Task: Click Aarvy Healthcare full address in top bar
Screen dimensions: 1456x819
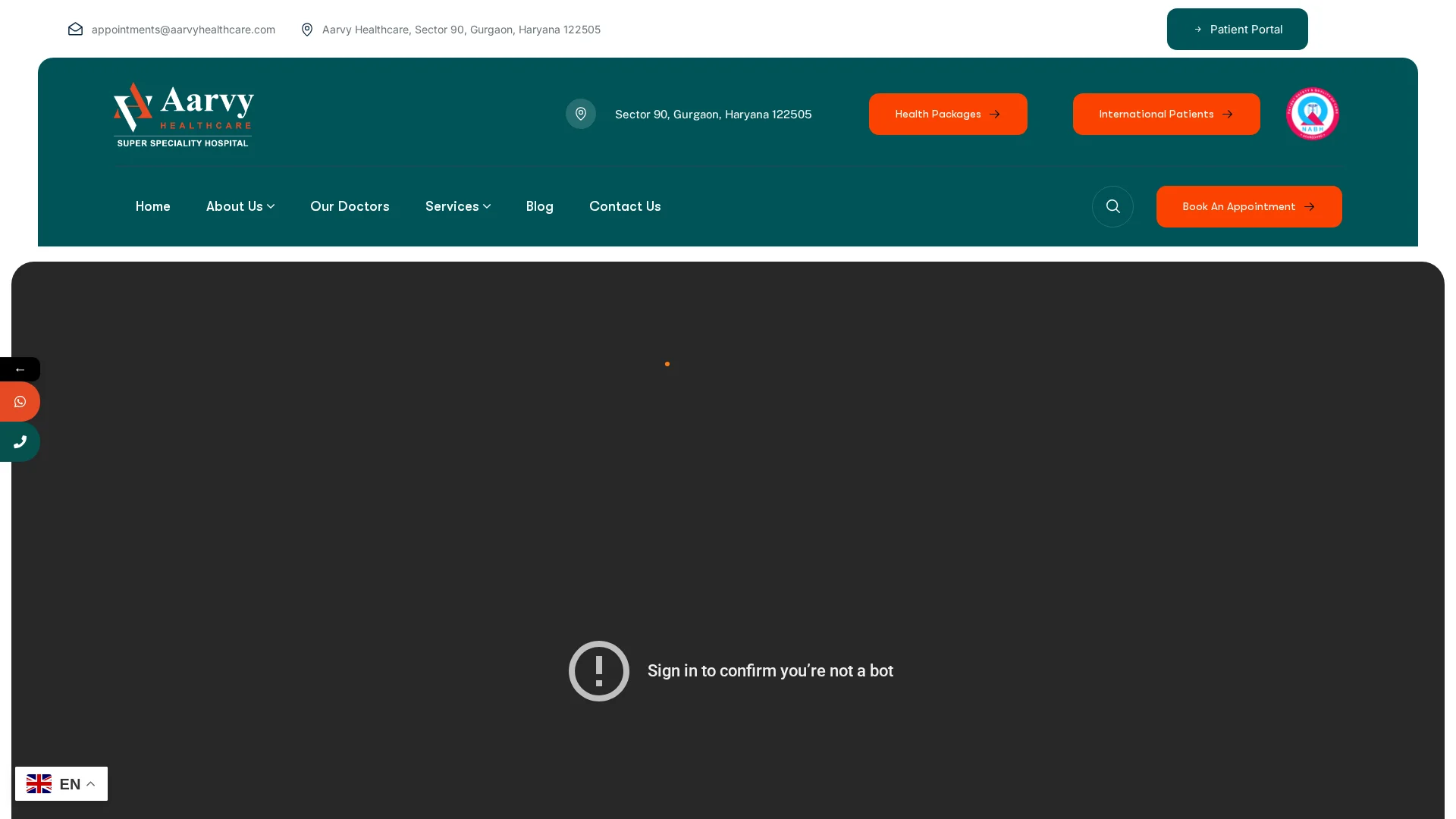Action: (461, 30)
